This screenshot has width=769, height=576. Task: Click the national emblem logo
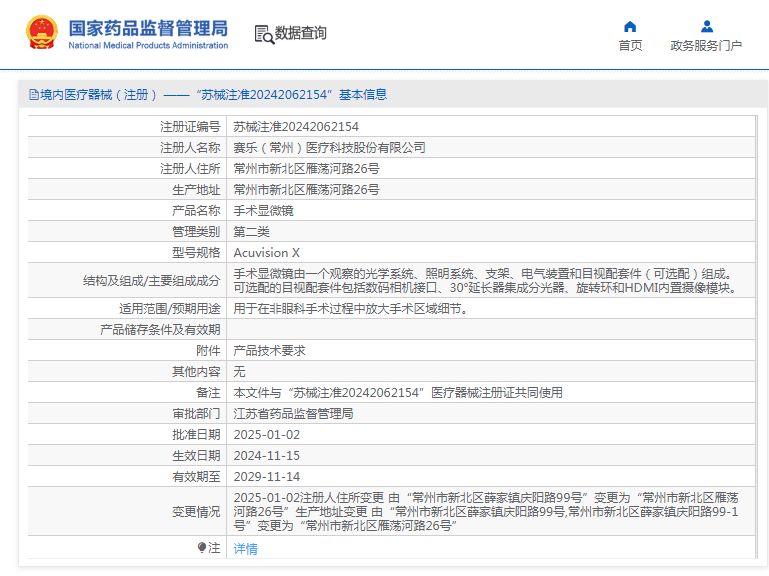pos(42,32)
